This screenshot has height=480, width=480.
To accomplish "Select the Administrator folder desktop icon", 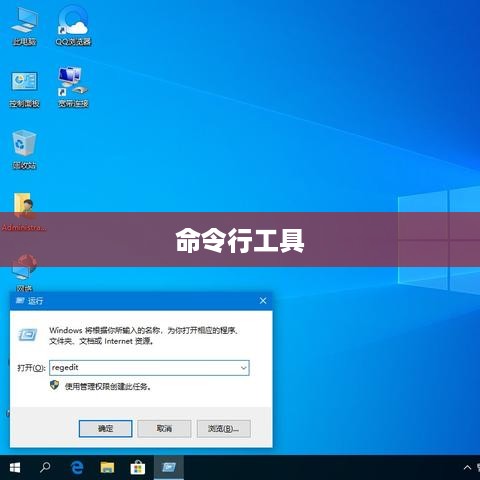I will point(24,212).
